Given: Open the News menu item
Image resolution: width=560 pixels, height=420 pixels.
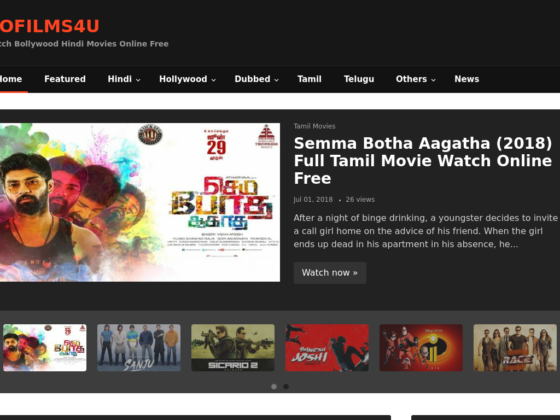Looking at the screenshot, I should click(x=467, y=79).
